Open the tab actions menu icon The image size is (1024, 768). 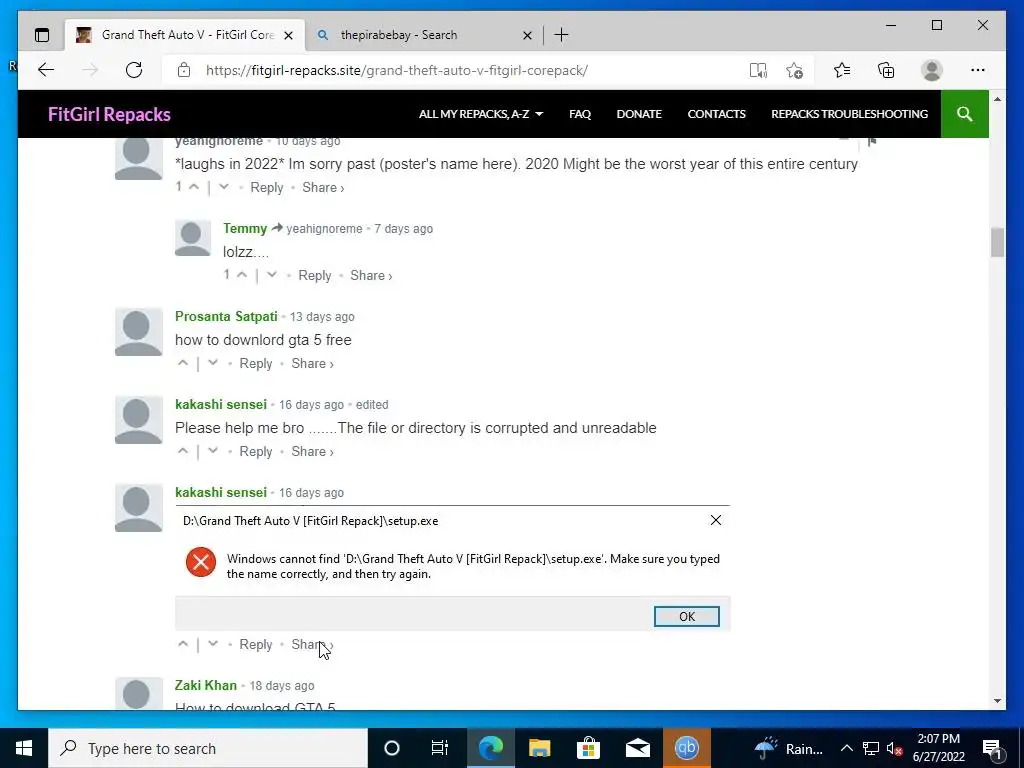(x=42, y=35)
